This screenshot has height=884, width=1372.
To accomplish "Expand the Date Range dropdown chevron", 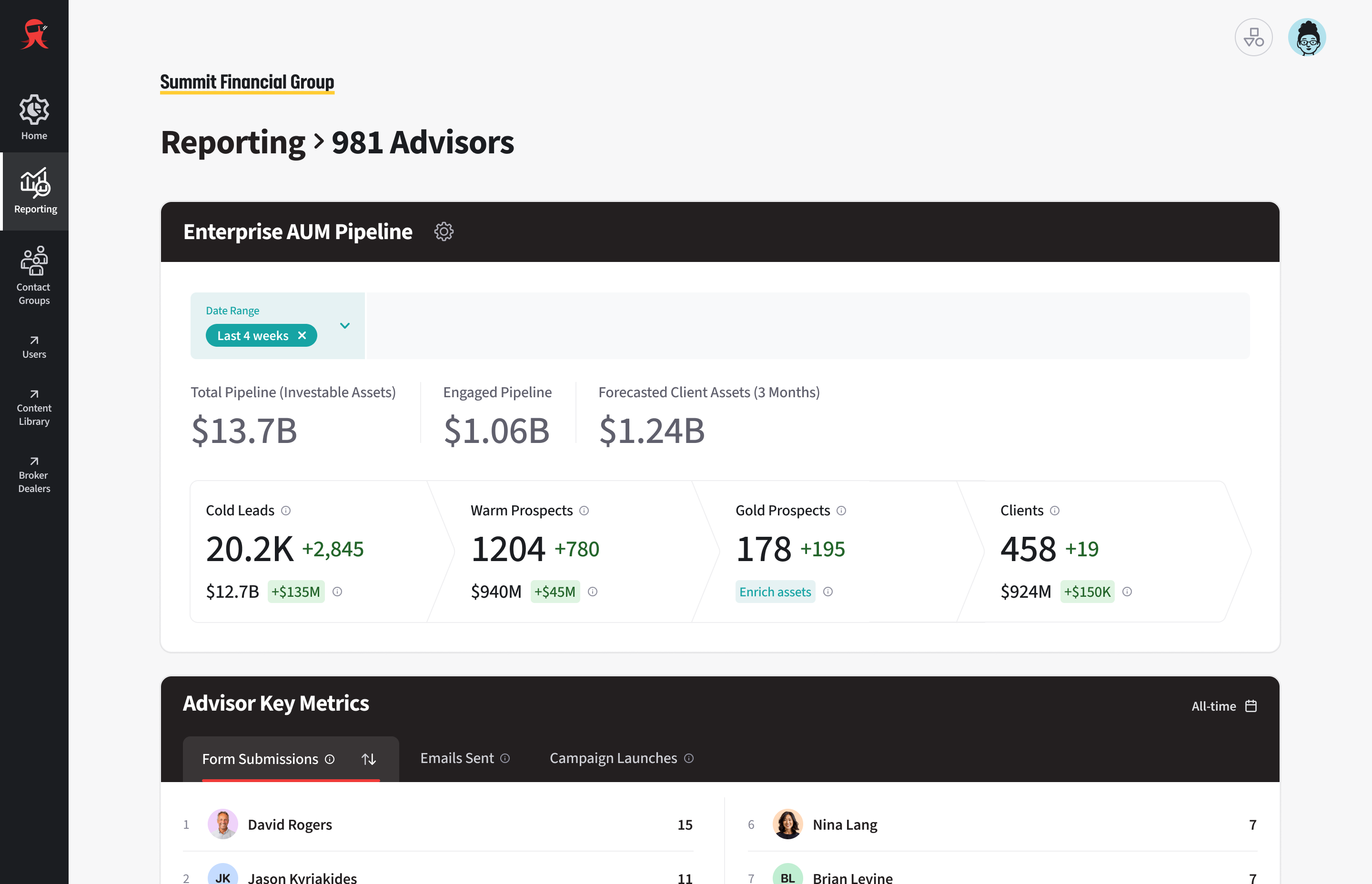I will [344, 325].
